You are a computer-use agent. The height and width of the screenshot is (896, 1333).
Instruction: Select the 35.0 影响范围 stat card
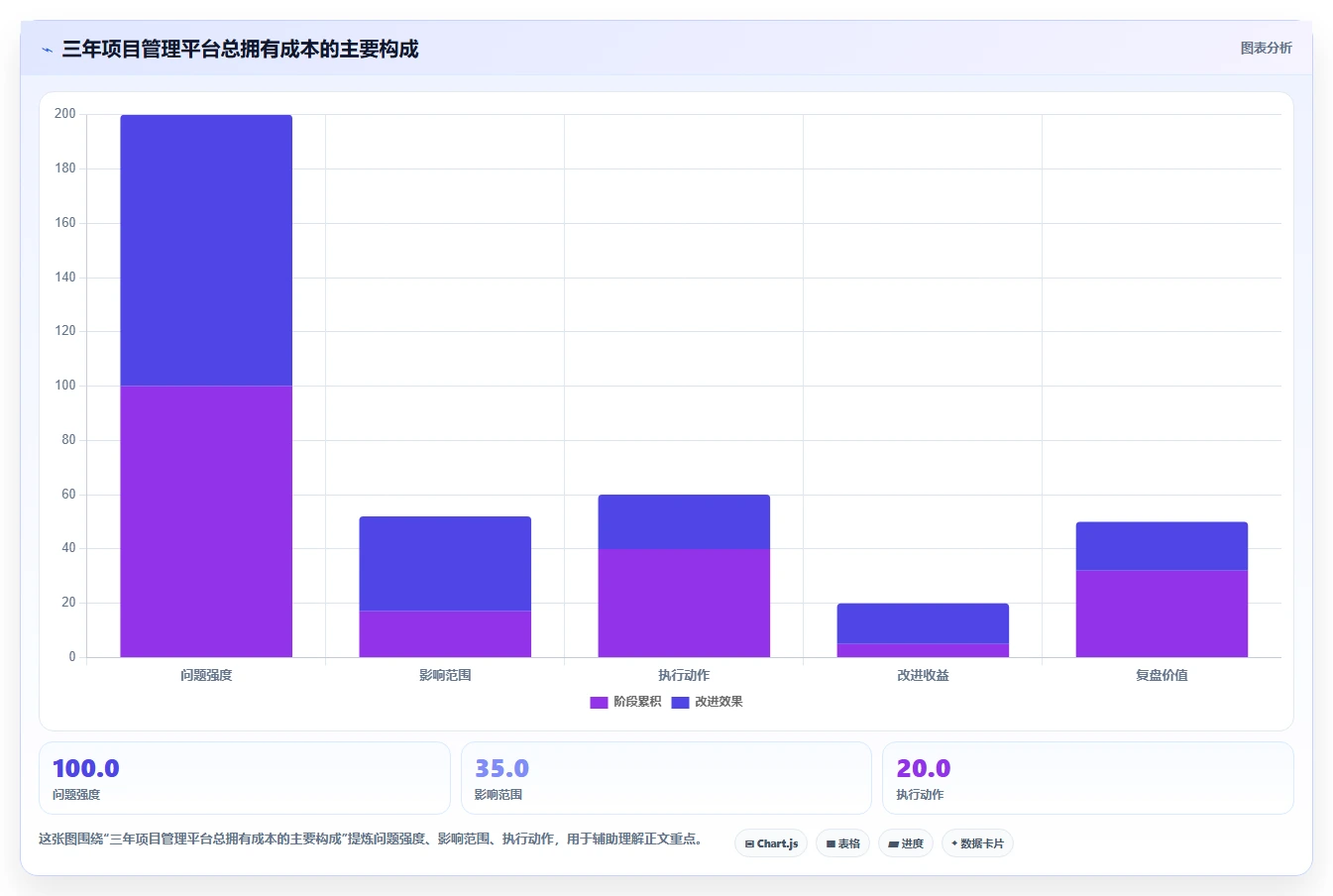(x=666, y=778)
